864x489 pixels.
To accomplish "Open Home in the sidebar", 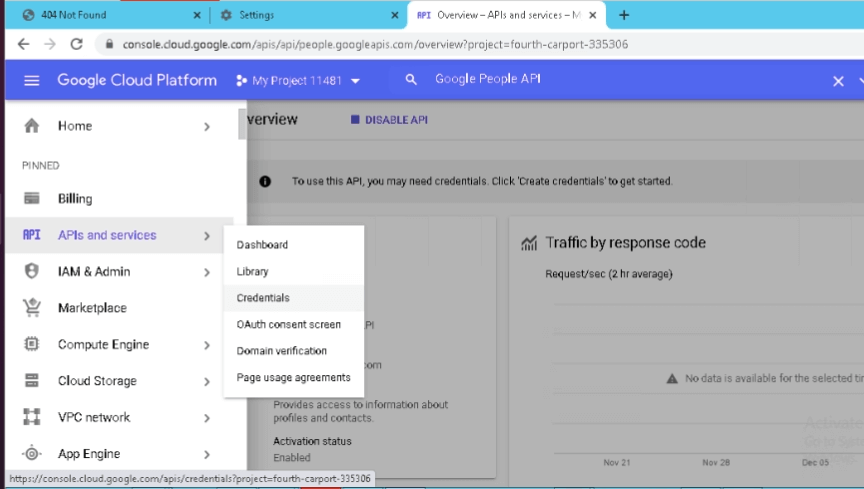I will tap(118, 126).
